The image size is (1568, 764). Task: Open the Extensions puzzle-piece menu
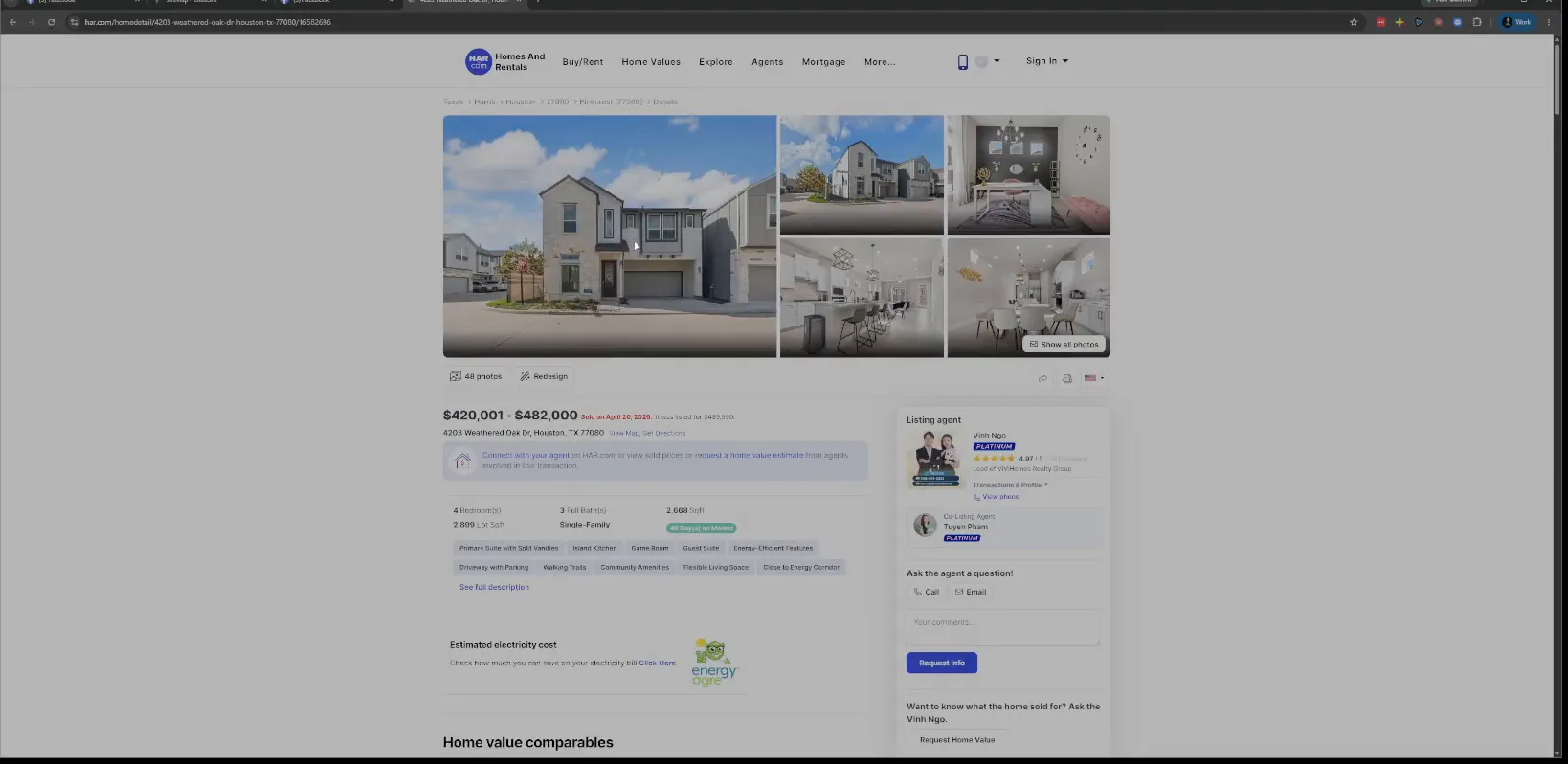tap(1477, 22)
